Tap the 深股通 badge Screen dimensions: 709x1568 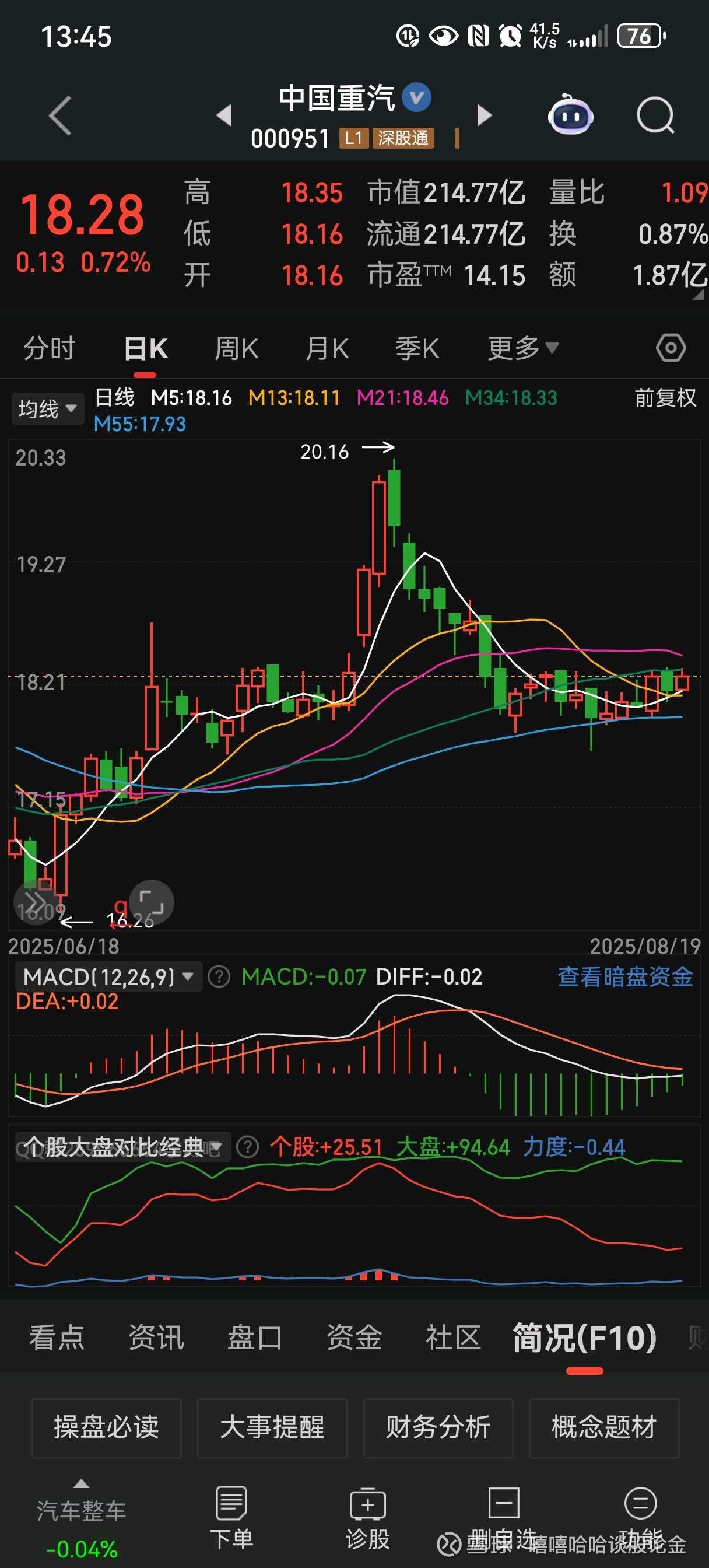403,138
